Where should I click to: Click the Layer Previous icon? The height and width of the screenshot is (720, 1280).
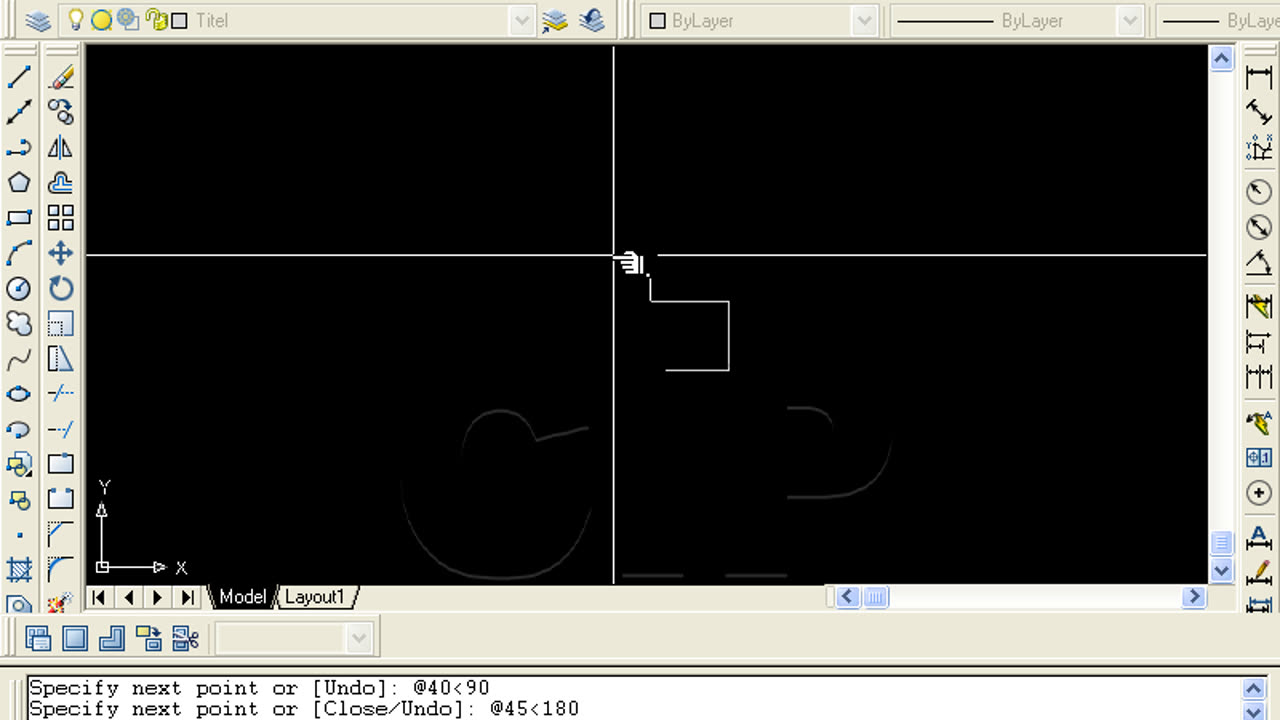point(591,20)
